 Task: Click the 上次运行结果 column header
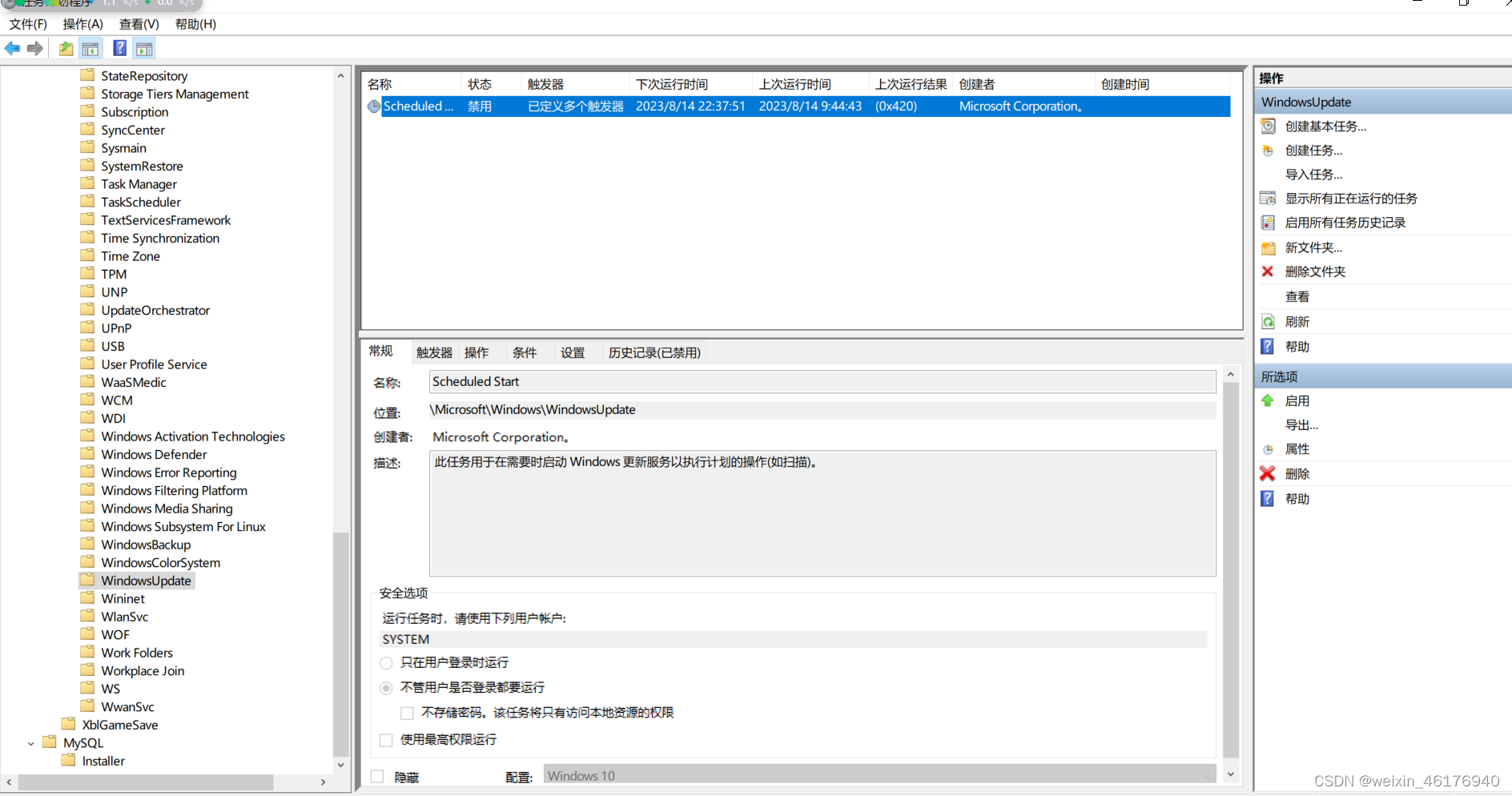click(911, 84)
